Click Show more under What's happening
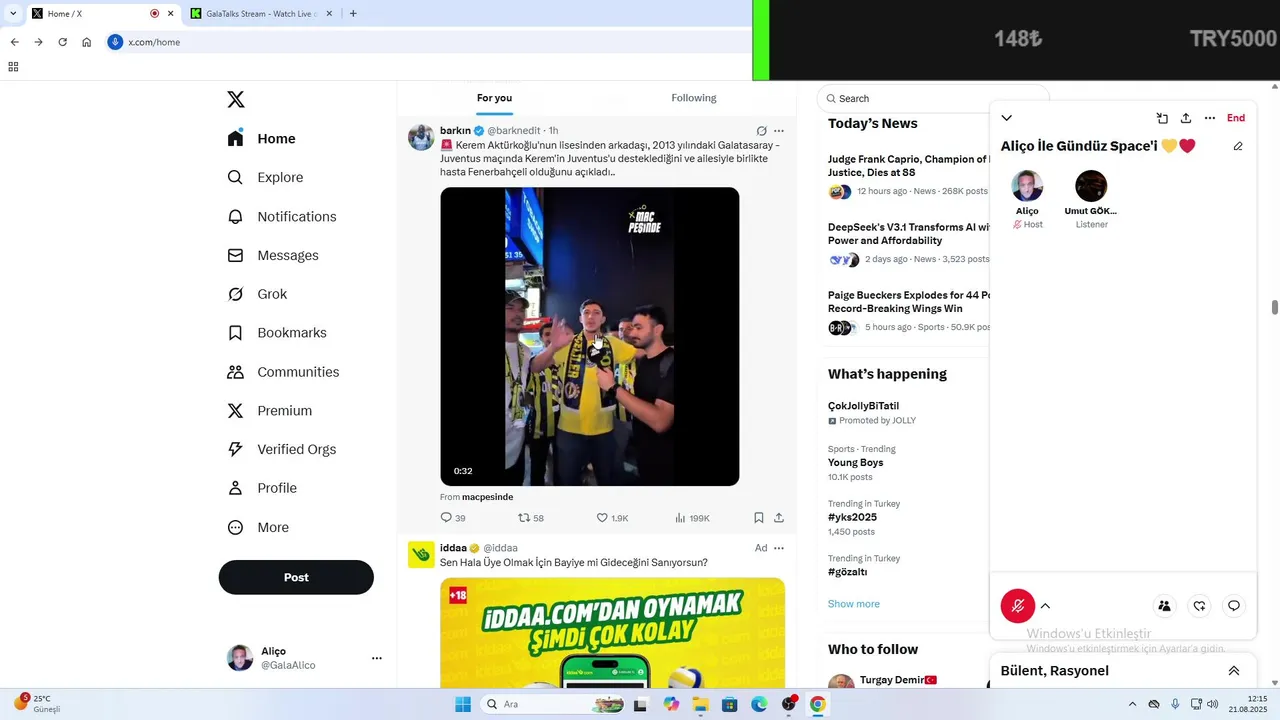The height and width of the screenshot is (720, 1280). (x=854, y=604)
